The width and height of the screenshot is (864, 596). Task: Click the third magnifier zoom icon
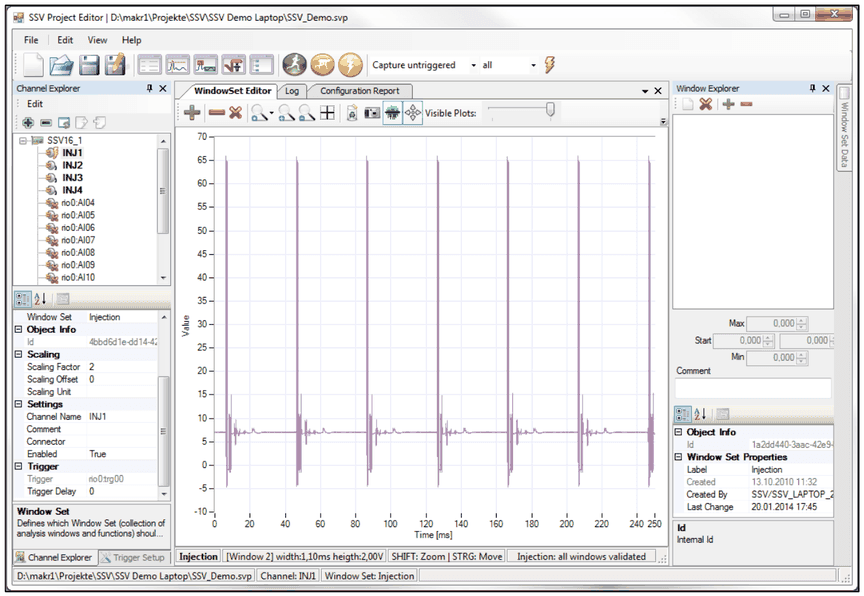[x=307, y=113]
